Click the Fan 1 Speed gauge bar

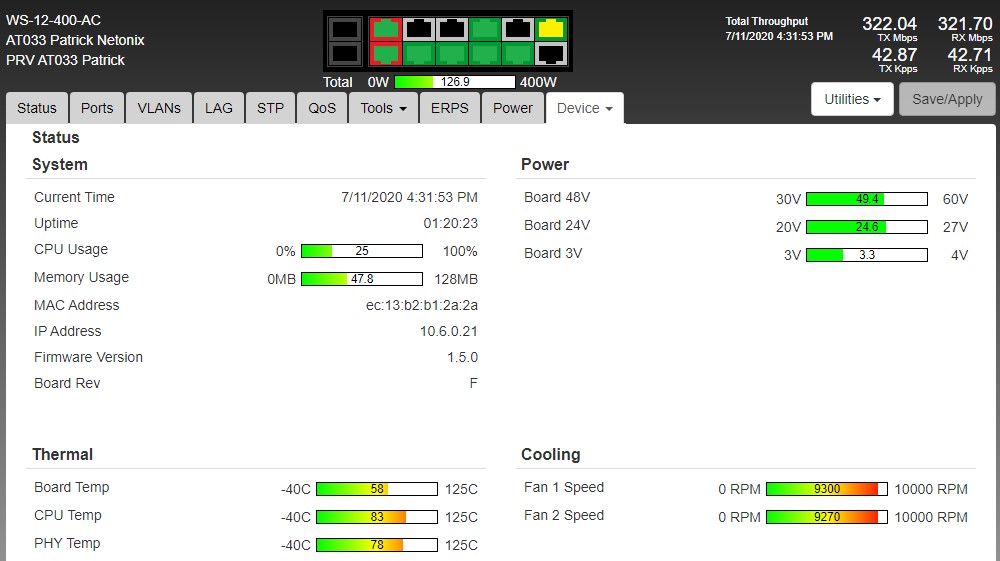827,489
